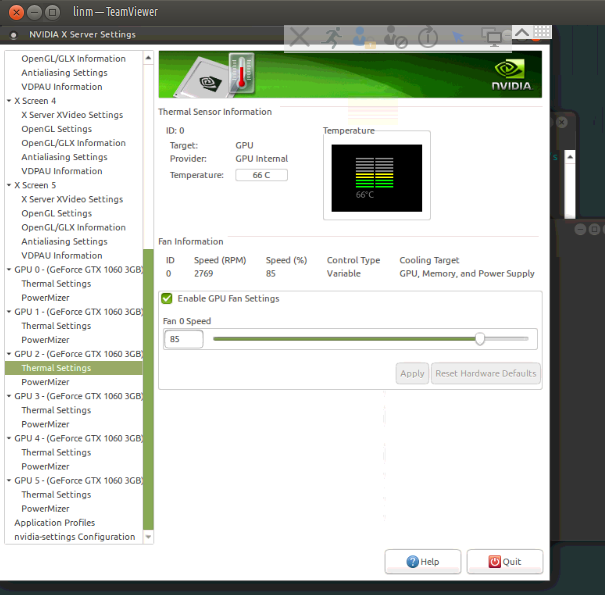Collapse the GPU 4 tree arrow
Screen dimensions: 605x595
(9, 438)
